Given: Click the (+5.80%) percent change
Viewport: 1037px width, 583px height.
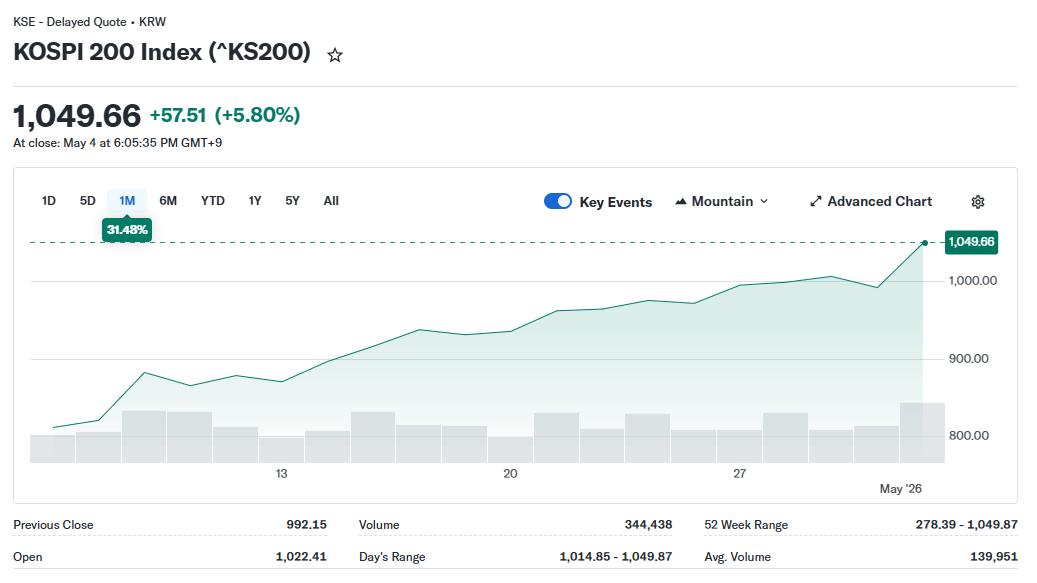Looking at the screenshot, I should tap(257, 115).
